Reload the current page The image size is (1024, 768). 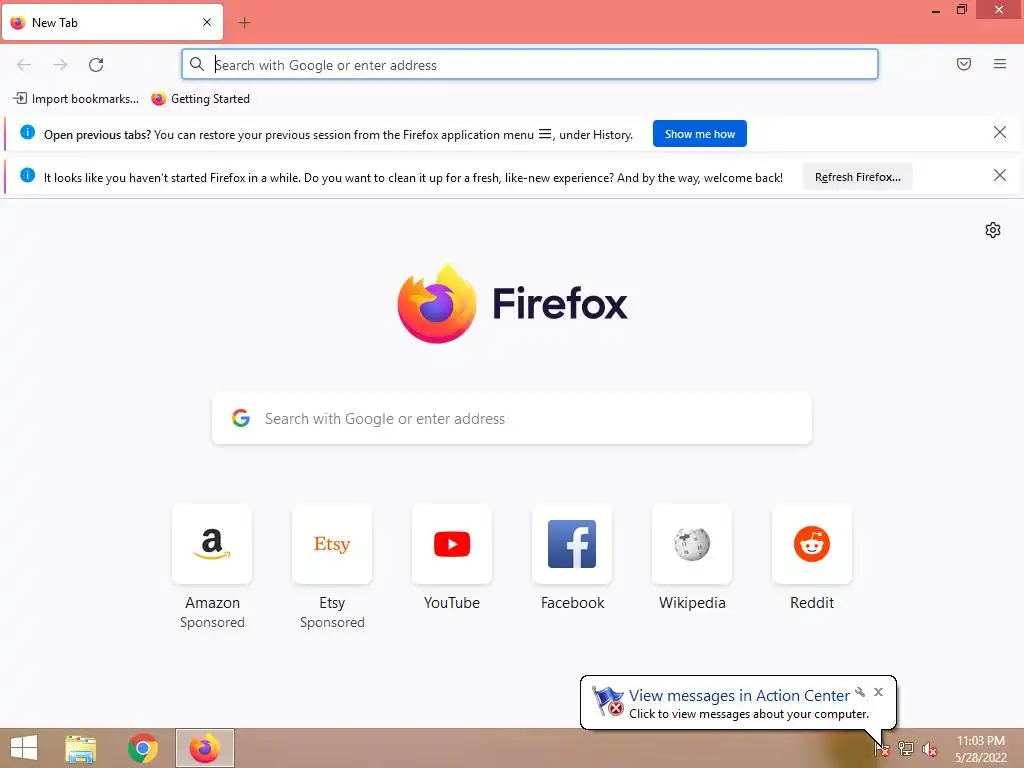click(x=96, y=65)
